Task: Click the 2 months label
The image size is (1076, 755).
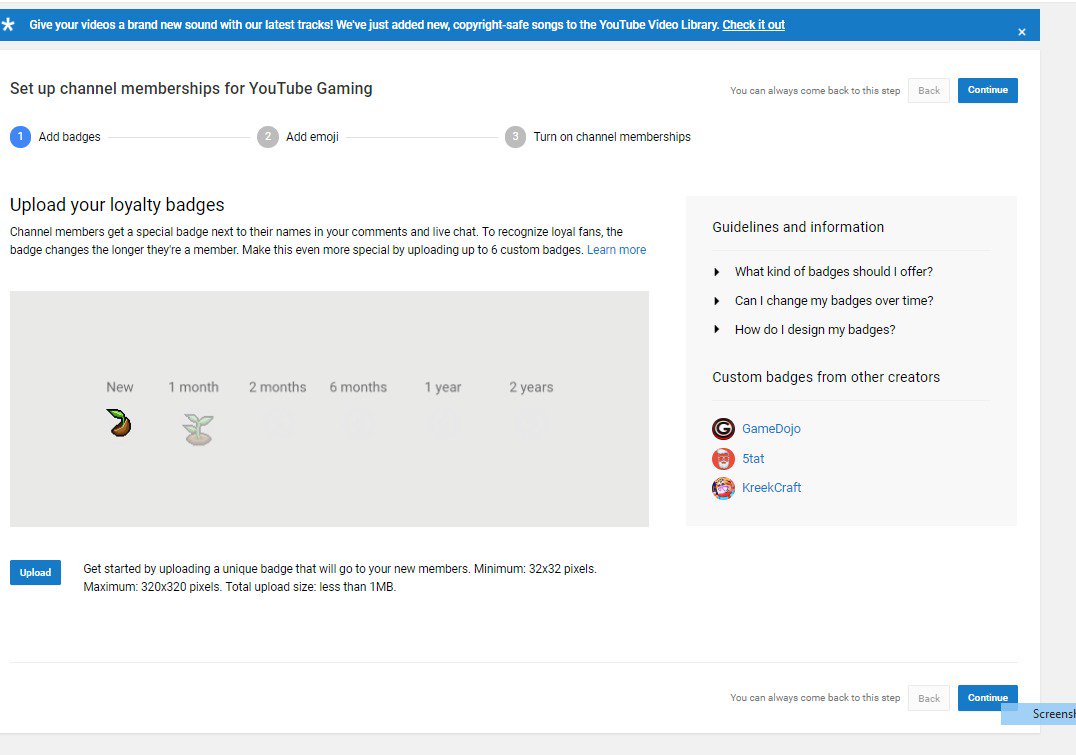Action: pyautogui.click(x=277, y=387)
